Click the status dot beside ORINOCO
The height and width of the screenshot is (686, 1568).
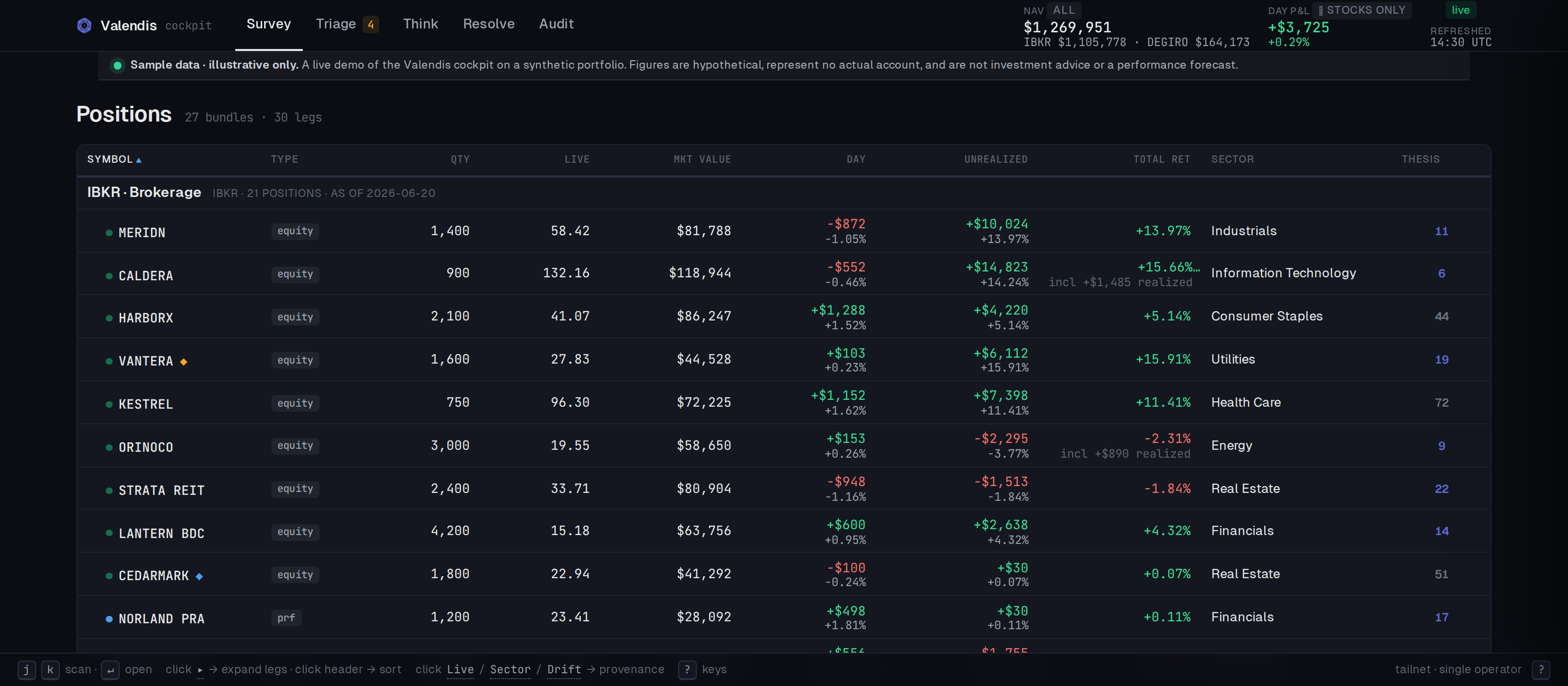(x=109, y=447)
